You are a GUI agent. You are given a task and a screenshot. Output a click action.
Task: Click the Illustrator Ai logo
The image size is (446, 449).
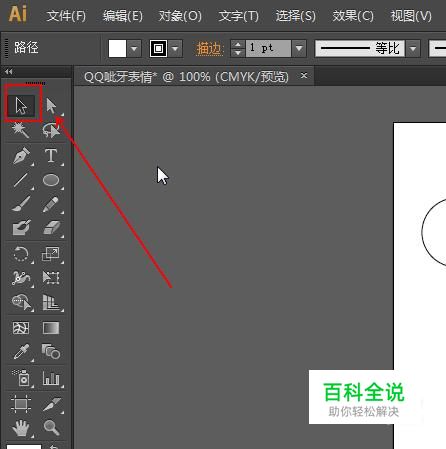[x=18, y=14]
